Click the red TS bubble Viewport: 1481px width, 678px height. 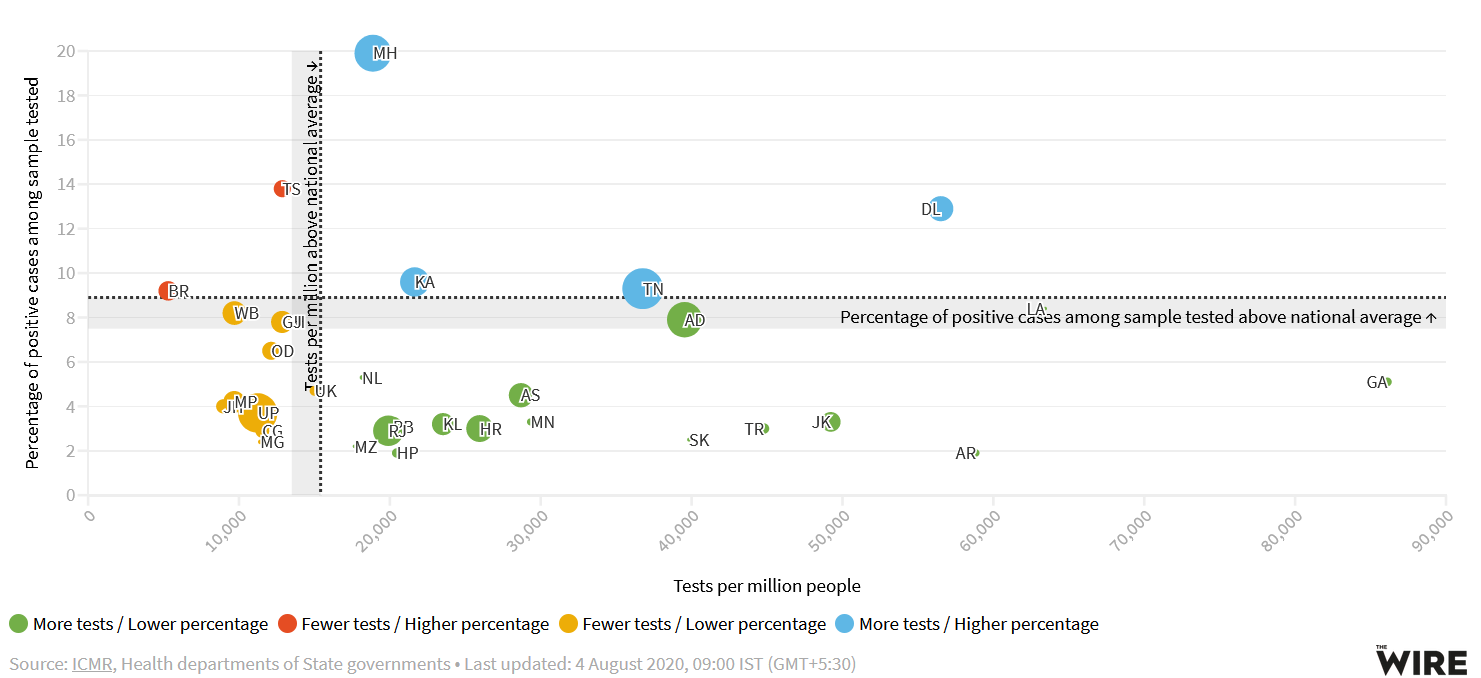[x=282, y=189]
